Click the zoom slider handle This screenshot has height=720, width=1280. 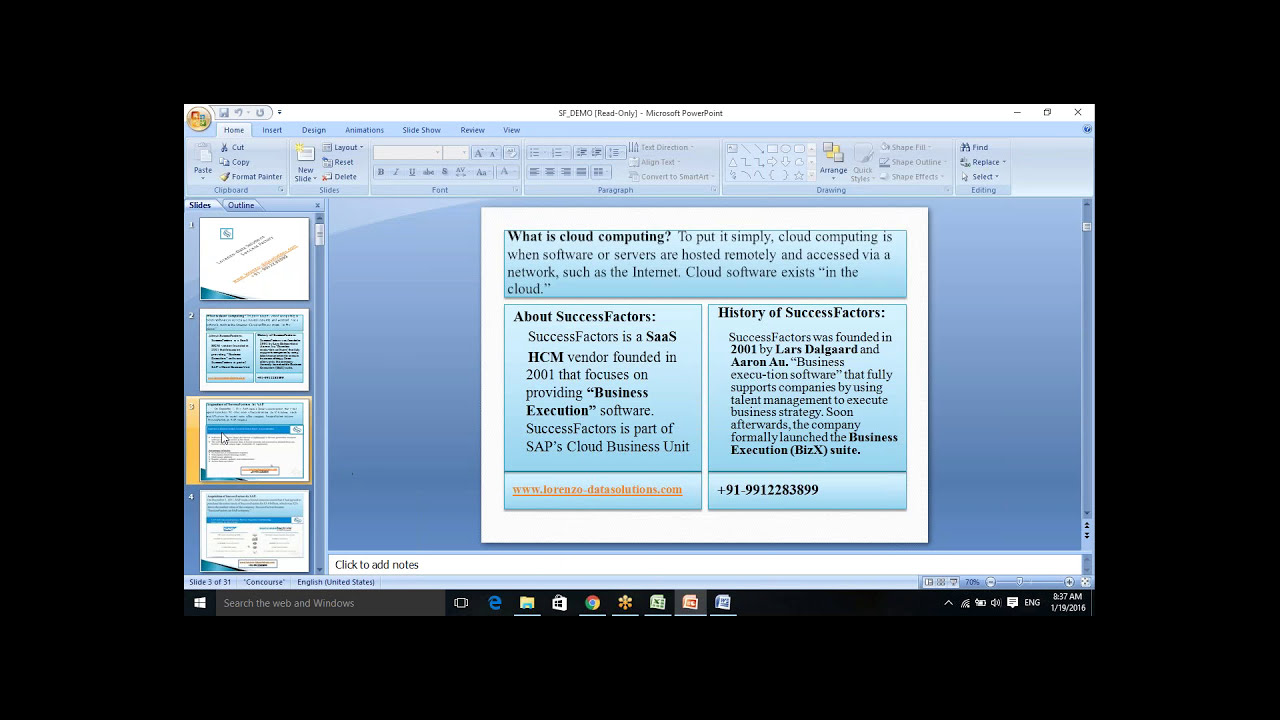[1019, 582]
